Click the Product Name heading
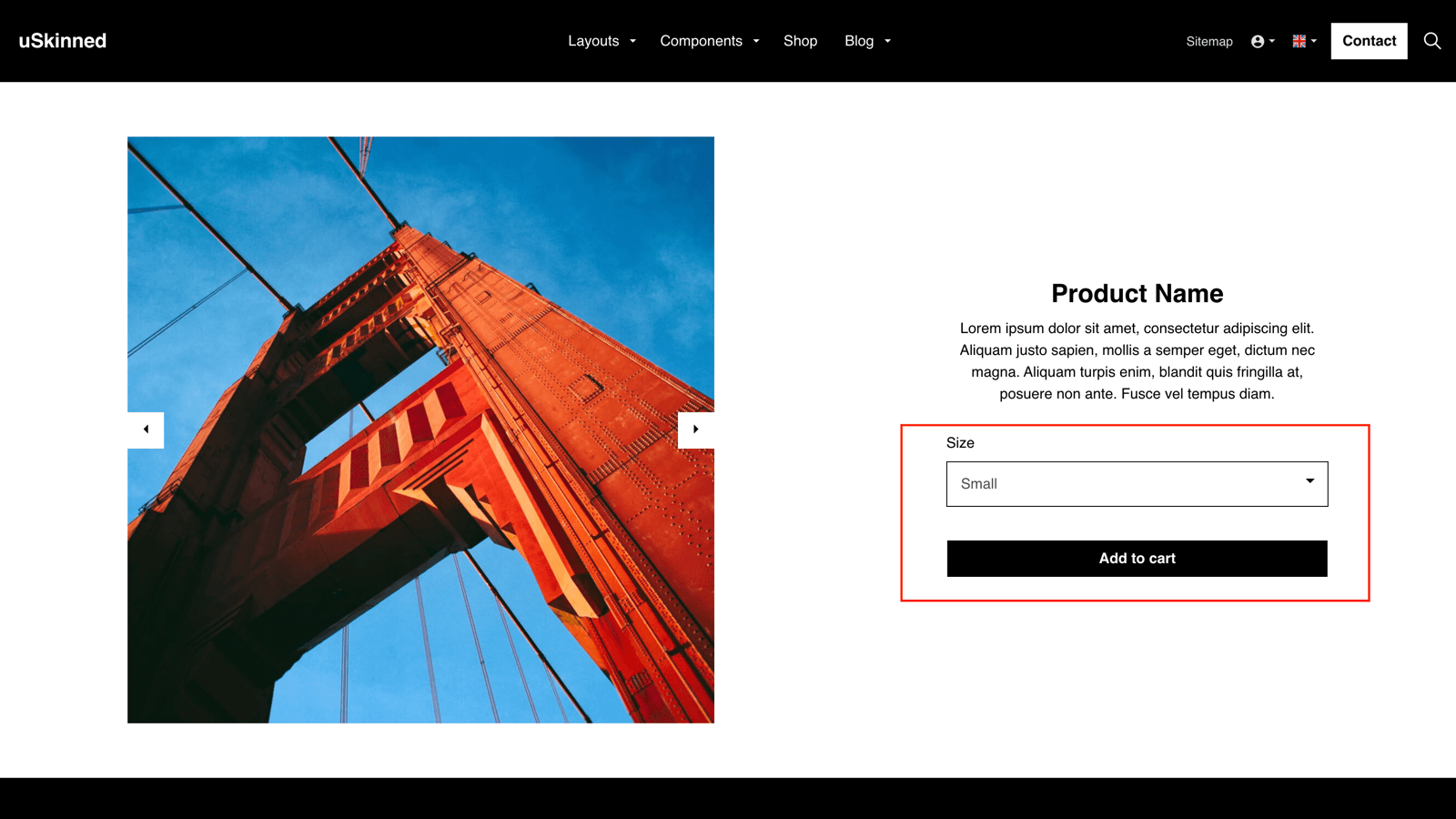This screenshot has width=1456, height=819. (1137, 293)
